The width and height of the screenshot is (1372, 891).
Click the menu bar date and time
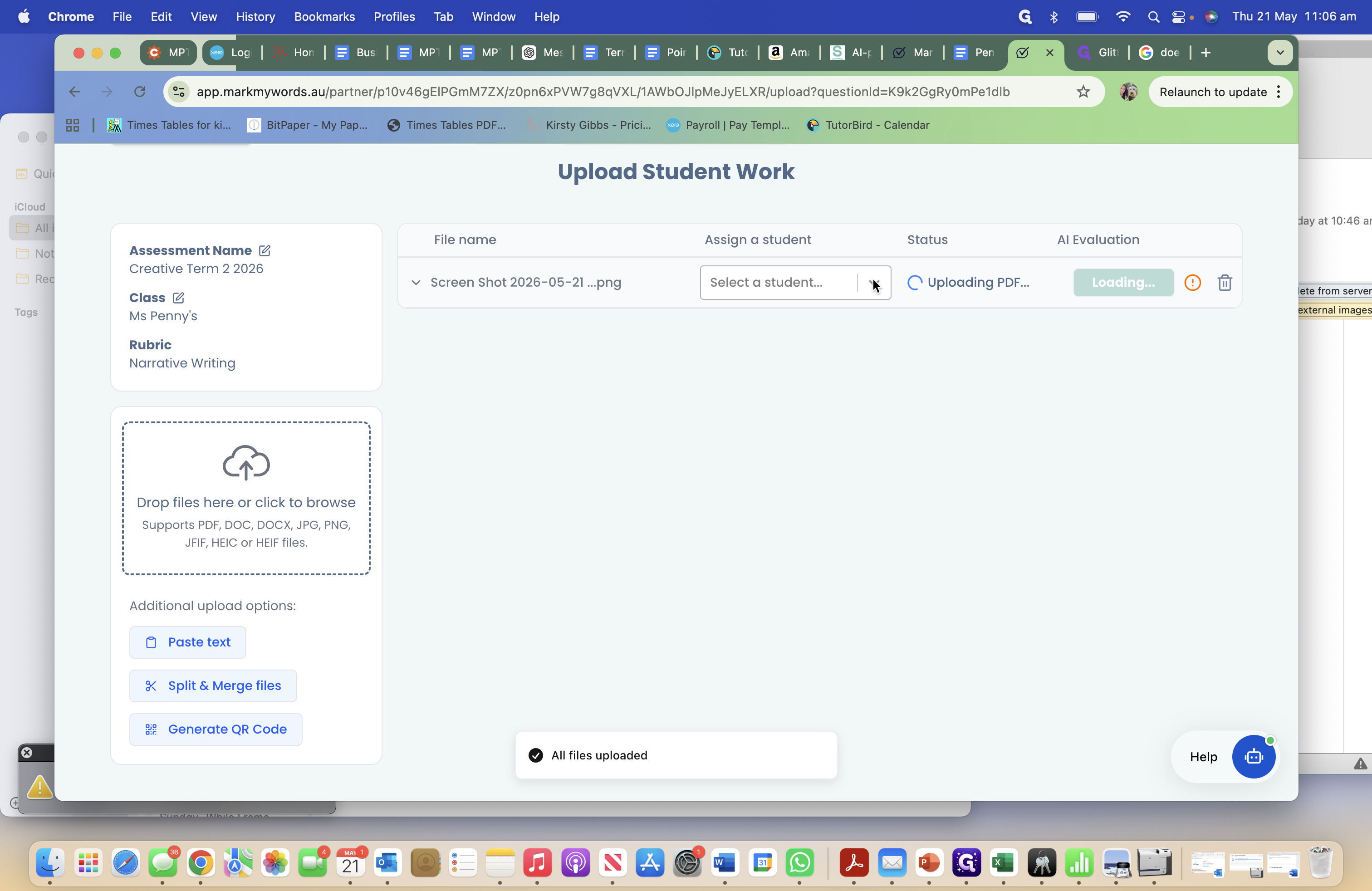click(x=1294, y=17)
